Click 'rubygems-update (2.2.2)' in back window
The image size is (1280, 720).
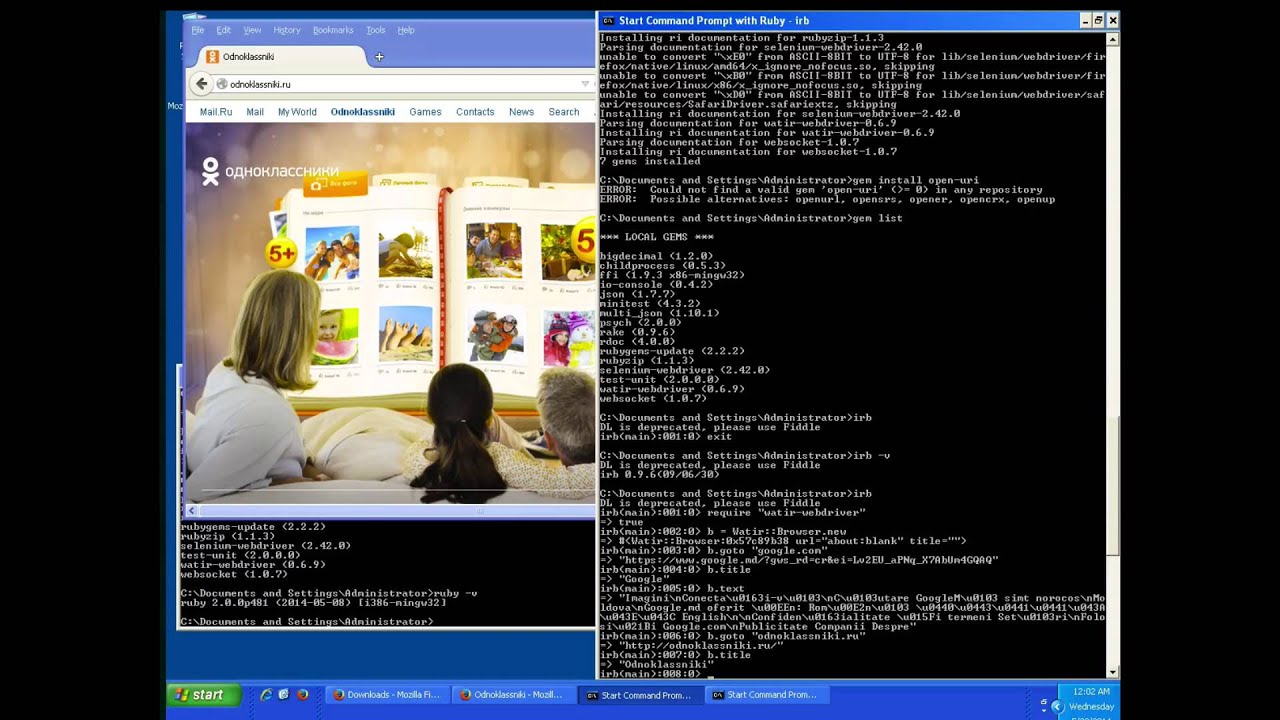253,528
